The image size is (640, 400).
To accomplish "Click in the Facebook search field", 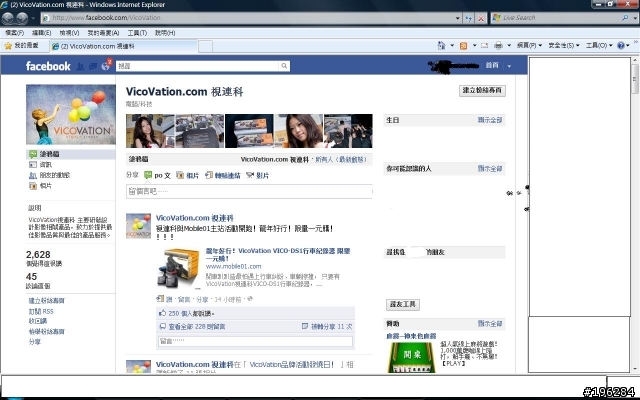I will [x=198, y=66].
